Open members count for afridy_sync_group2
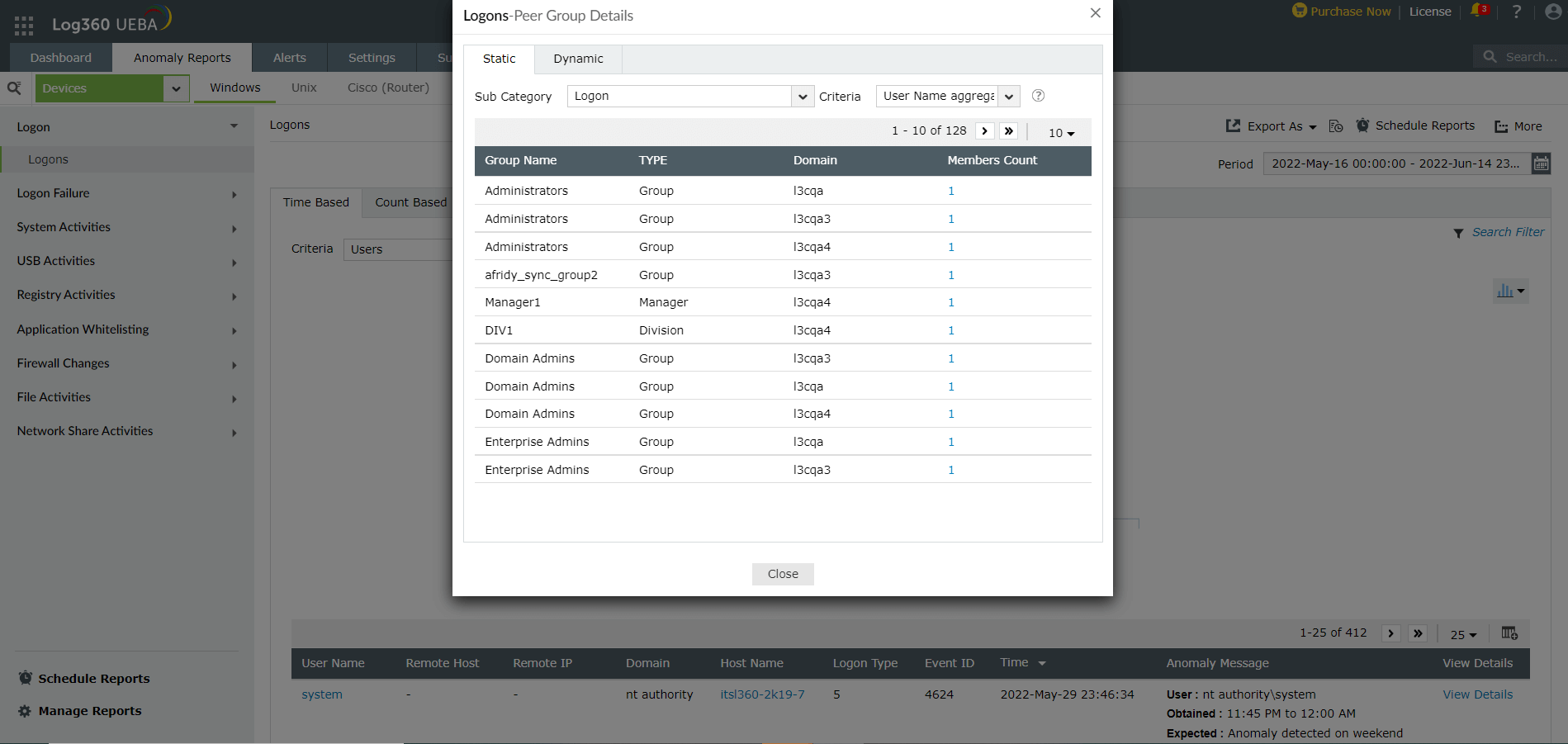Image resolution: width=1568 pixels, height=744 pixels. [x=951, y=275]
